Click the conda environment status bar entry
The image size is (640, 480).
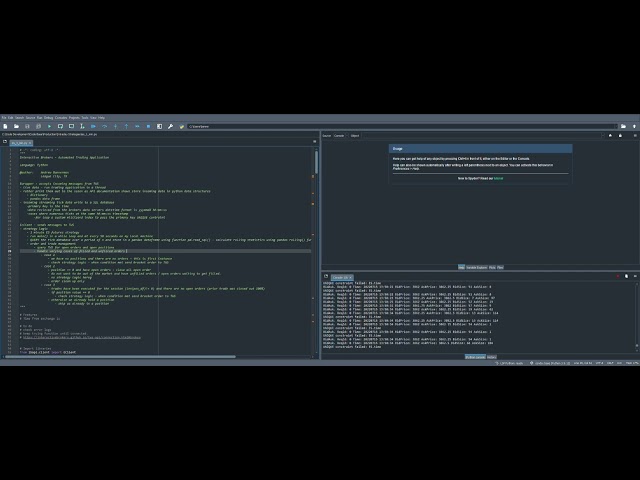pyautogui.click(x=550, y=363)
